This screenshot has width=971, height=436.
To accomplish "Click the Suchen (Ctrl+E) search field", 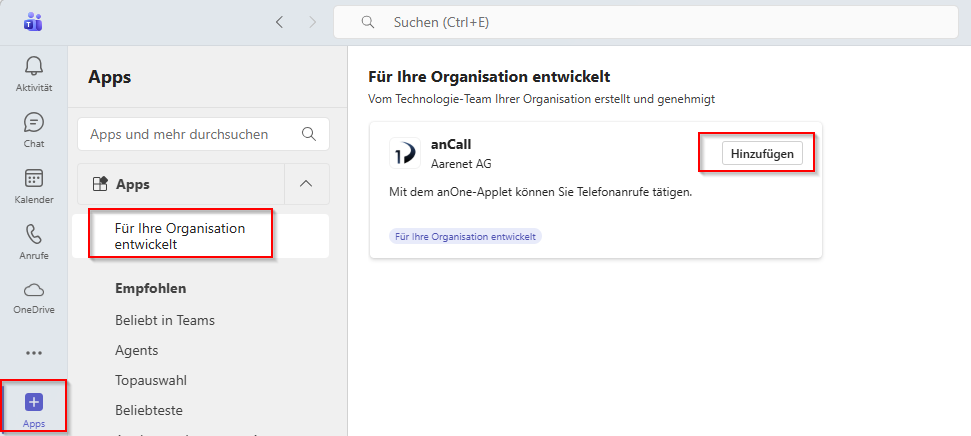I will 646,22.
